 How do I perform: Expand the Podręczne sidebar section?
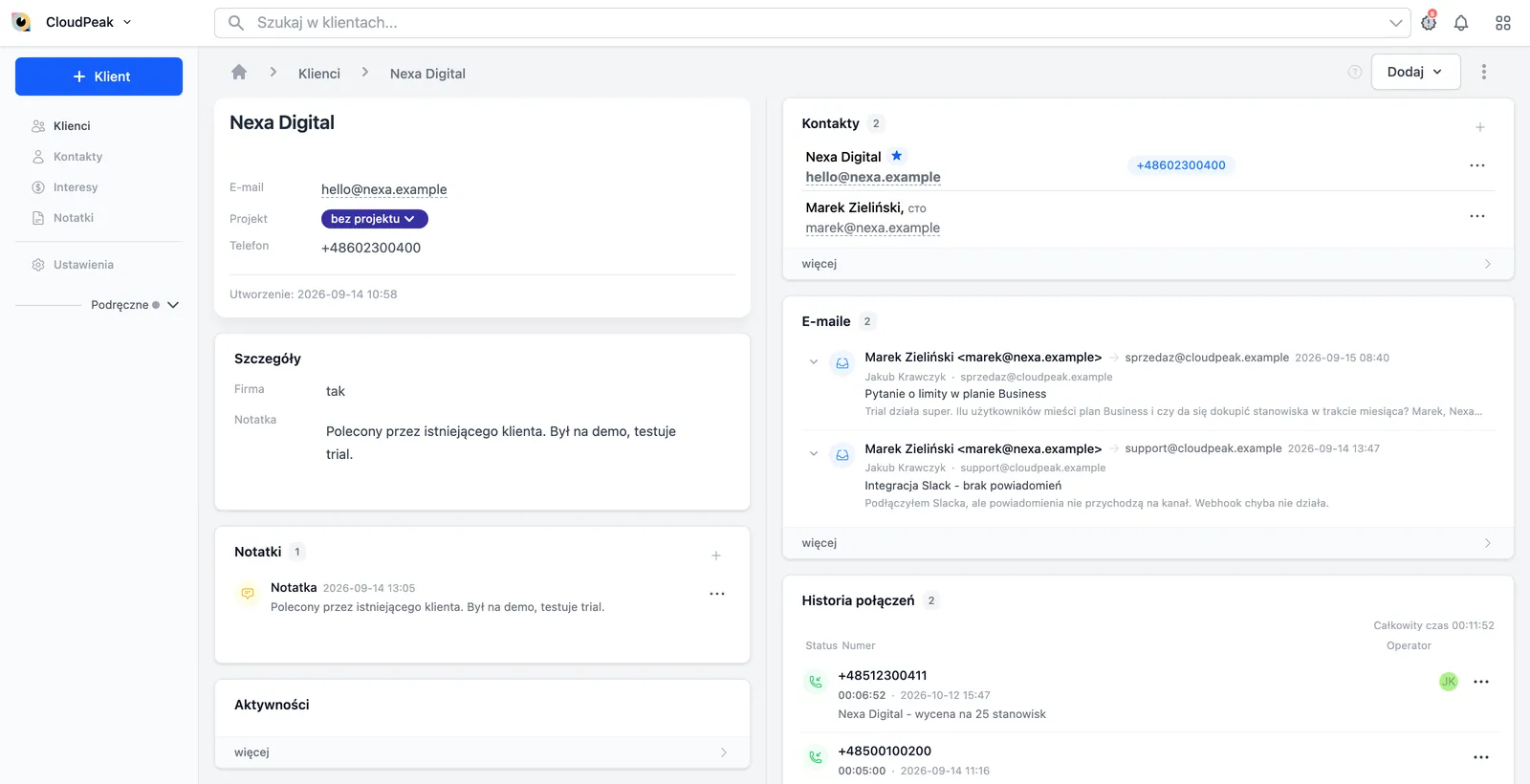coord(173,305)
